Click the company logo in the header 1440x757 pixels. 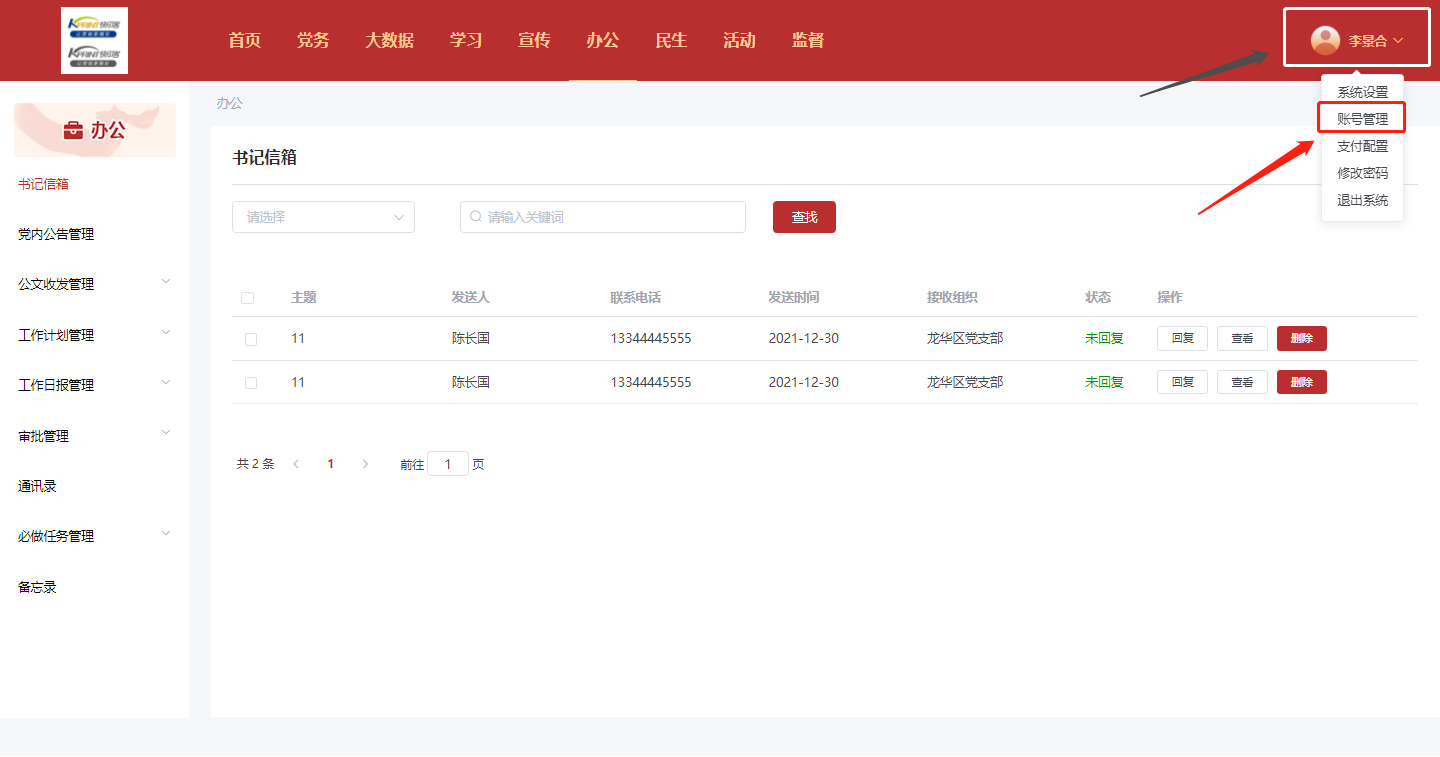coord(94,41)
